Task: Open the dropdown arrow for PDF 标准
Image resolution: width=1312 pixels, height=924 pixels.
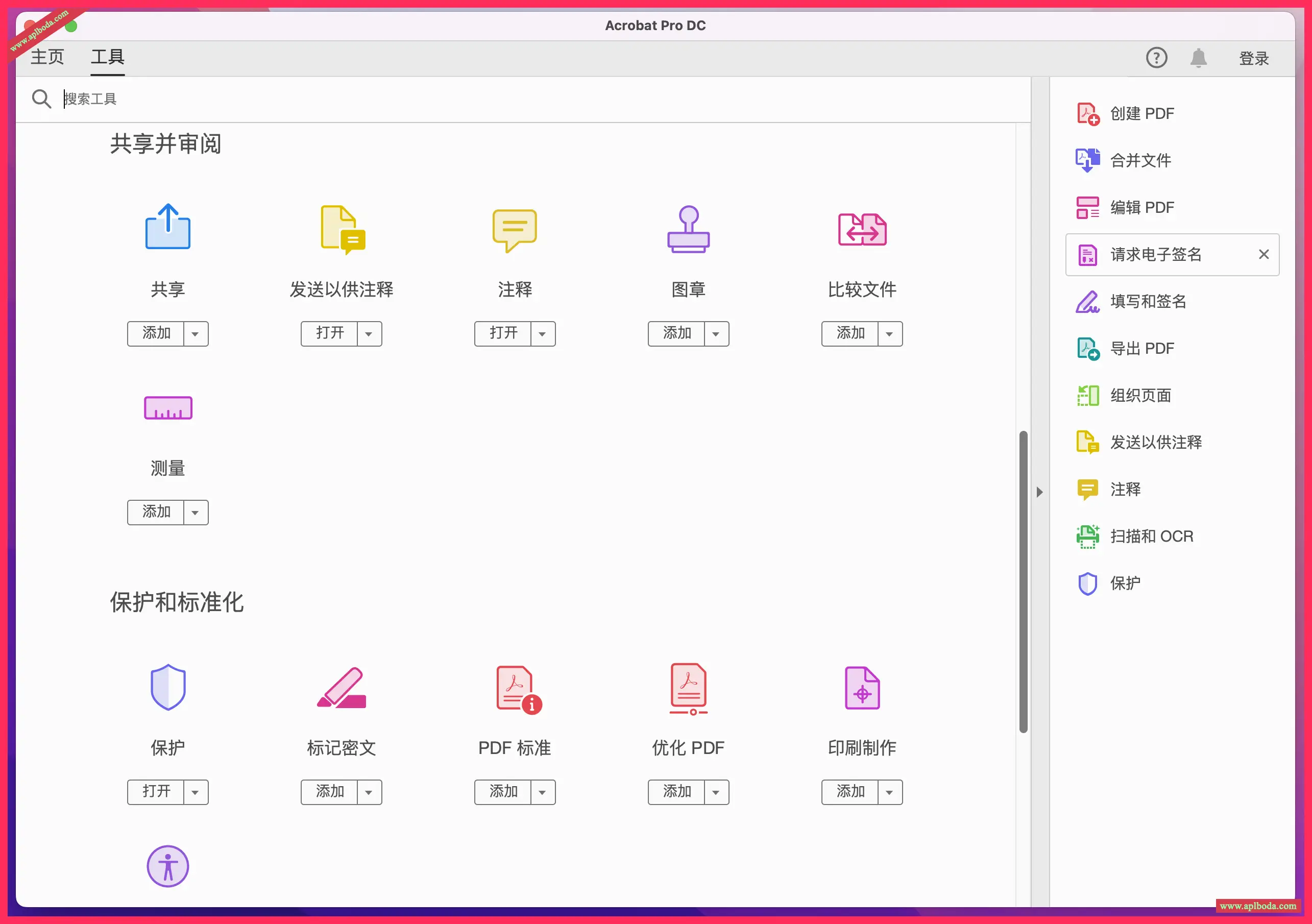Action: [x=542, y=792]
